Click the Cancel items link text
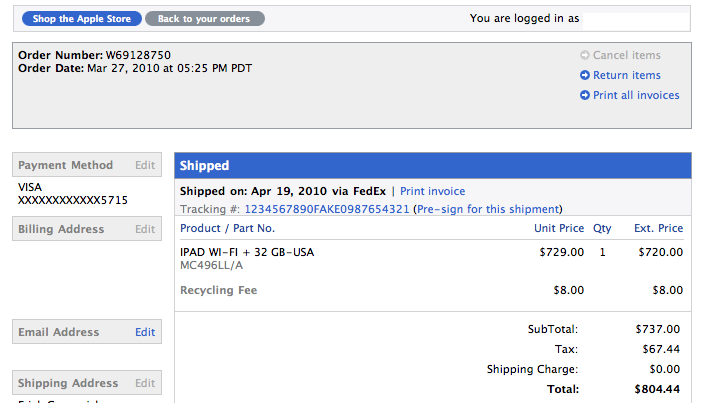 pyautogui.click(x=627, y=56)
